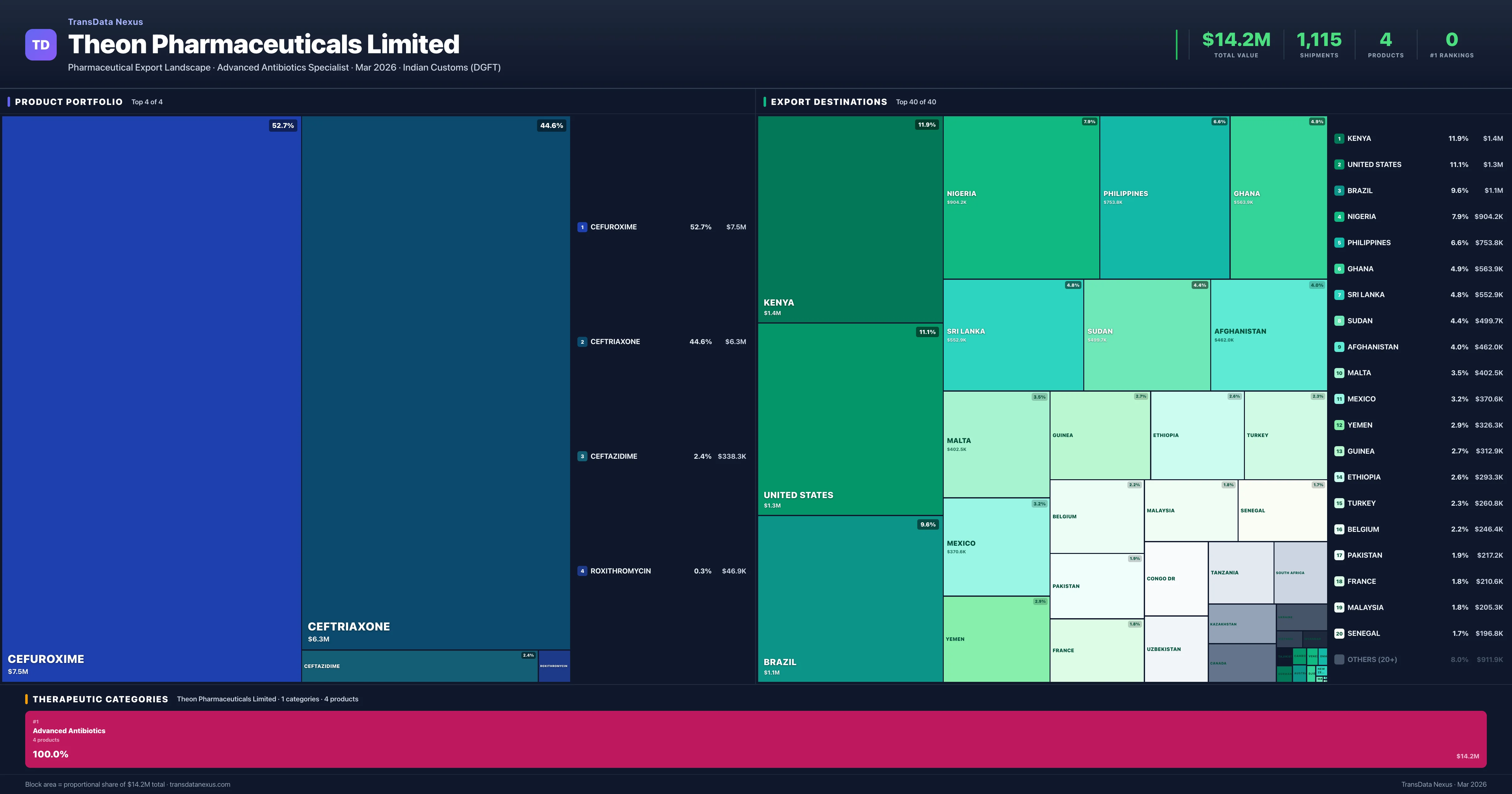Click the #10 badge beside MALTA

pos(1339,372)
